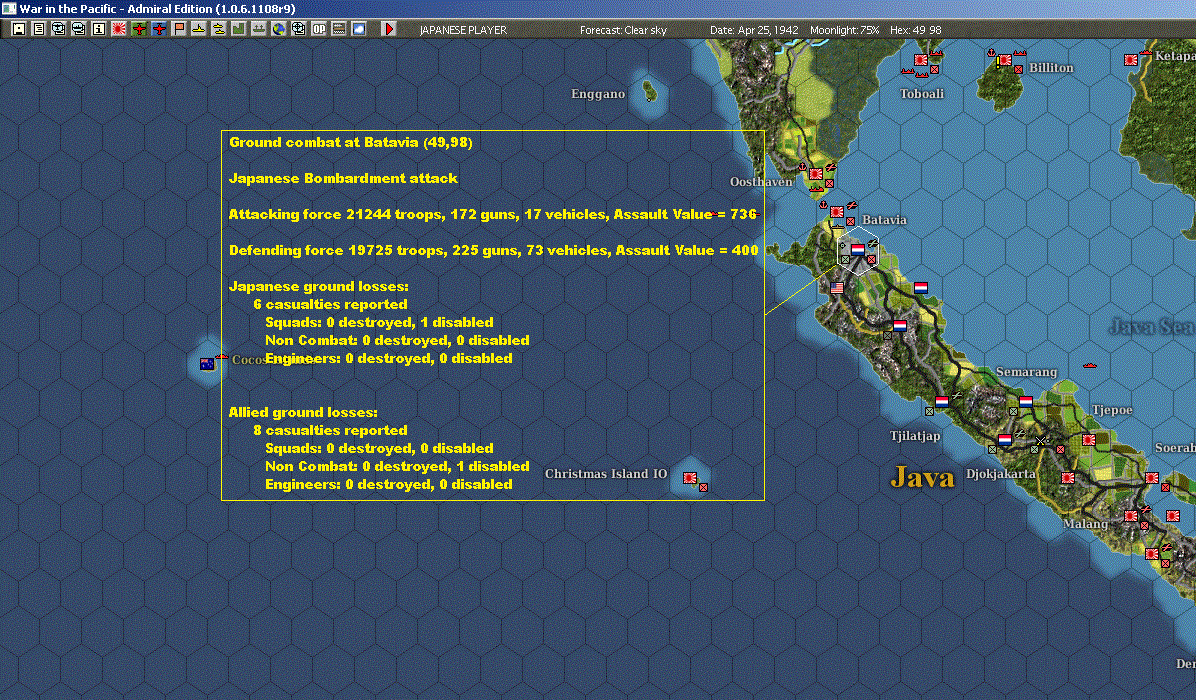Click the Malang city label
This screenshot has height=700, width=1196.
pos(1085,524)
